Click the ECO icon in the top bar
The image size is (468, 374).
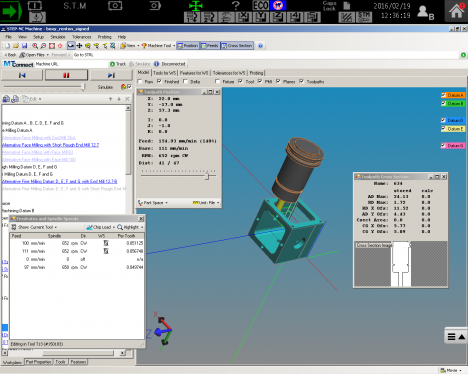pyautogui.click(x=261, y=6)
